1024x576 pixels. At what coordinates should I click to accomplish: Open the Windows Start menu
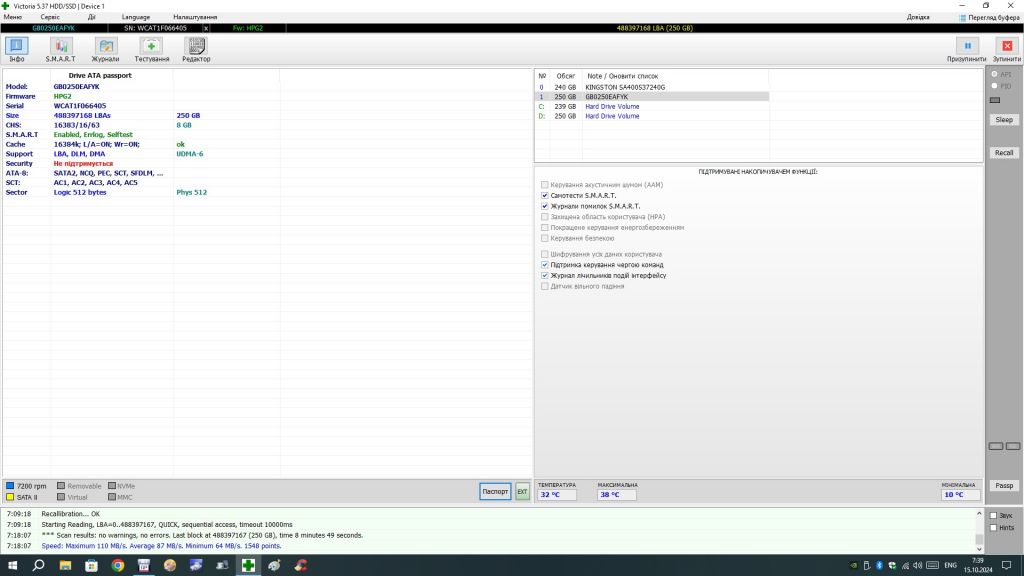pyautogui.click(x=12, y=566)
